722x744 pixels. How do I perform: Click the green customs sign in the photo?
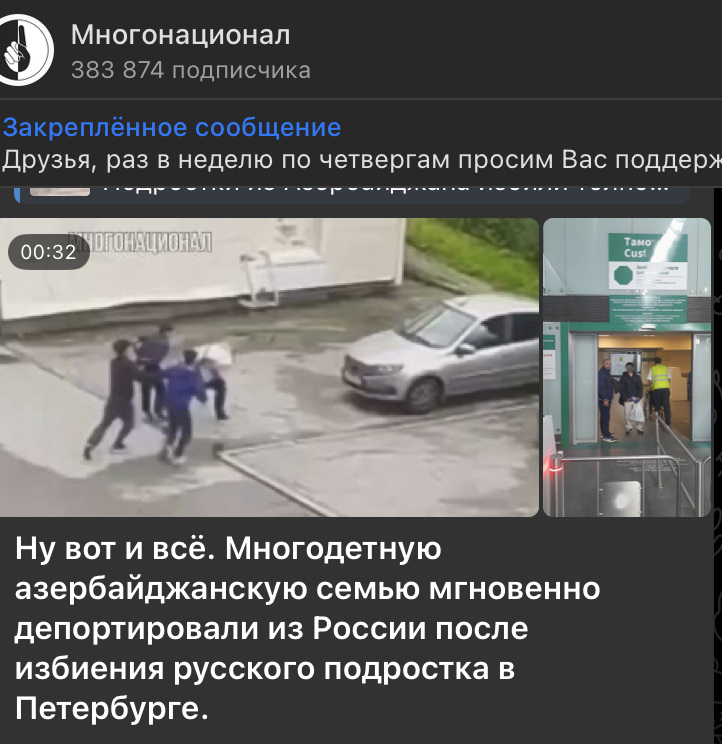pos(648,261)
